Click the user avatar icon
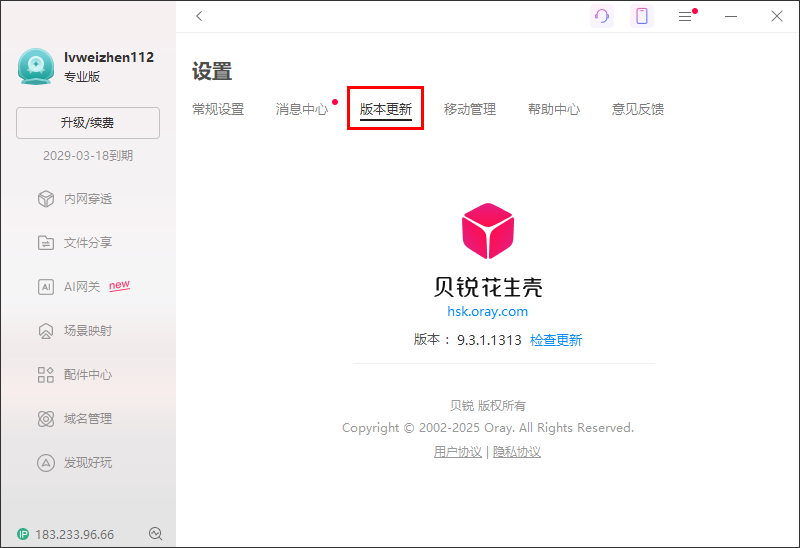The height and width of the screenshot is (548, 800). point(36,66)
